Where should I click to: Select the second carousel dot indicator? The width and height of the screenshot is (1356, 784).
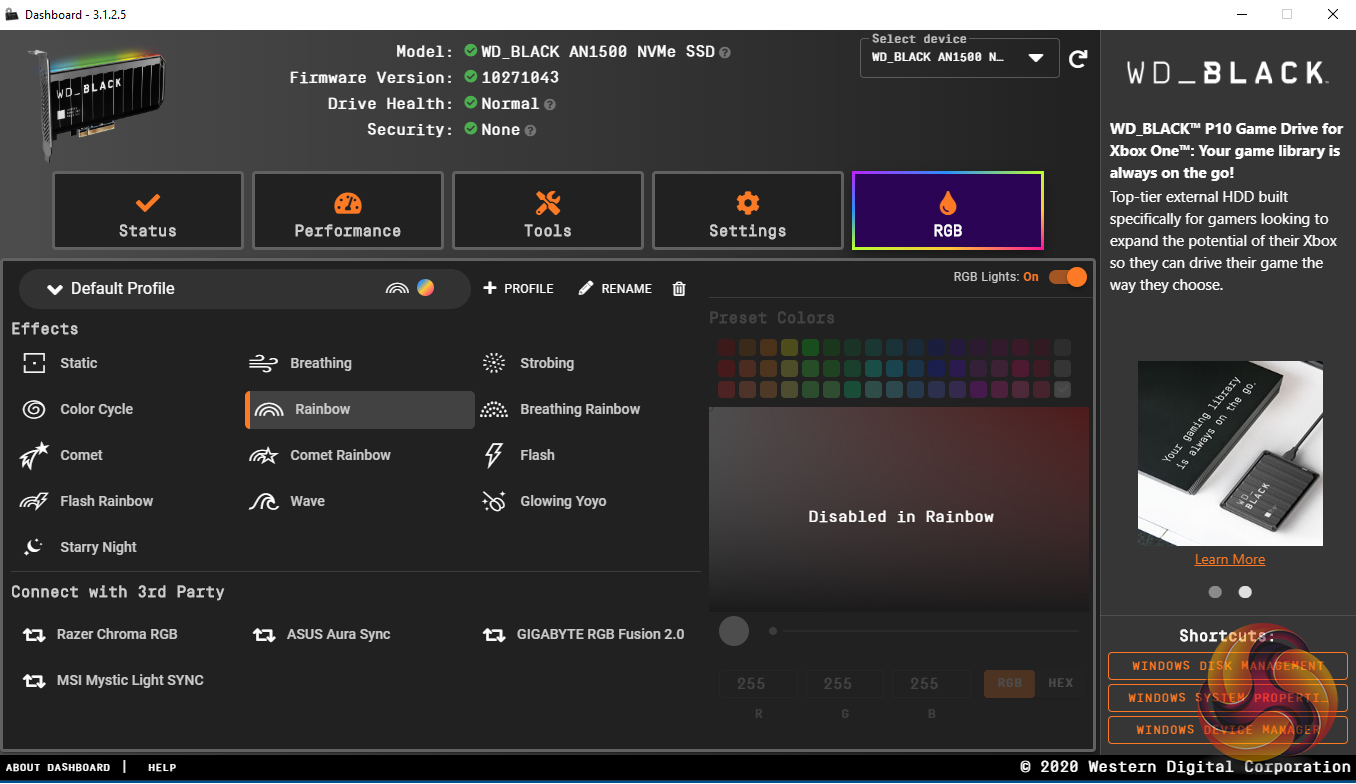[1245, 592]
